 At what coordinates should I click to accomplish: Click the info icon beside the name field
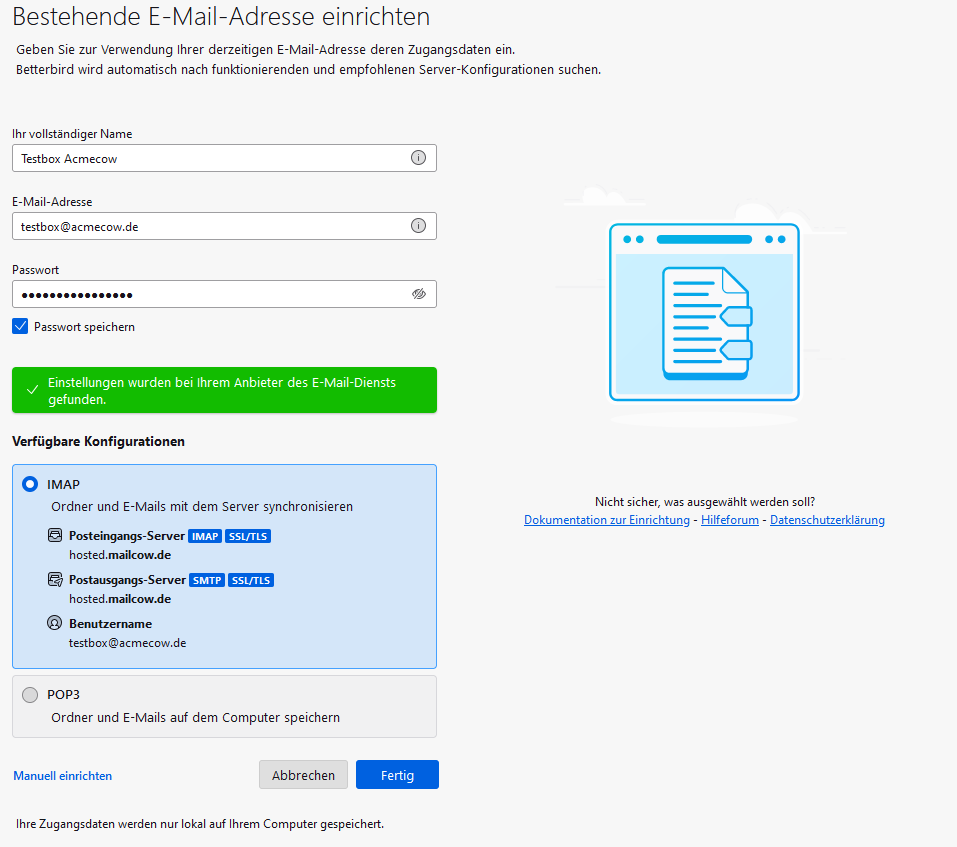(419, 157)
